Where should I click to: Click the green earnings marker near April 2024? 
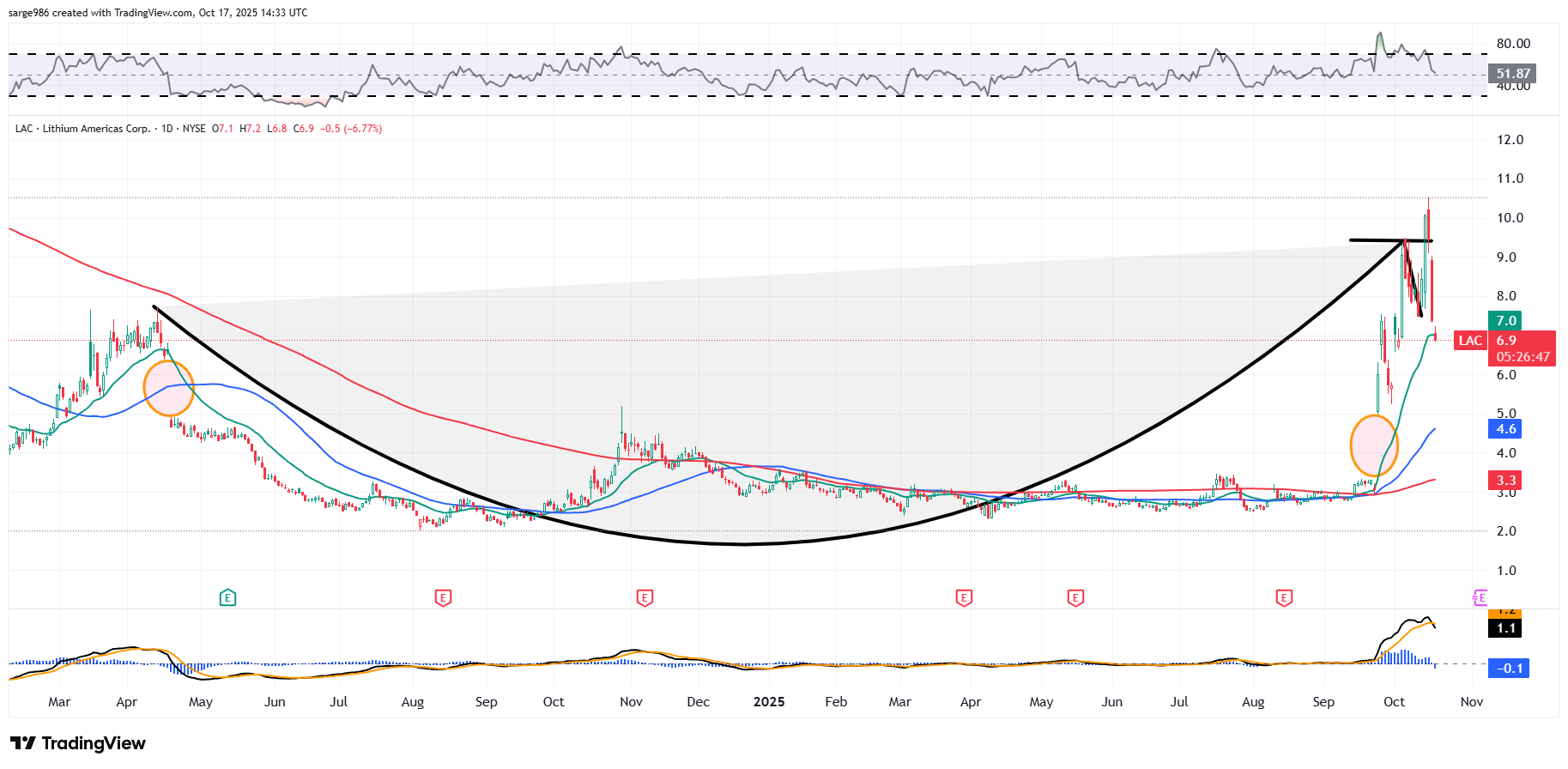[227, 597]
